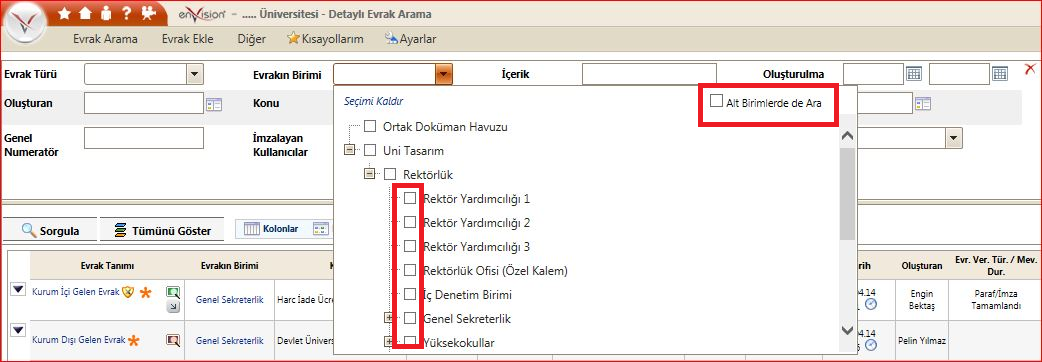Click preview icon on Kurum İçi Gelen Evrak row
1042x362 pixels.
(x=173, y=292)
